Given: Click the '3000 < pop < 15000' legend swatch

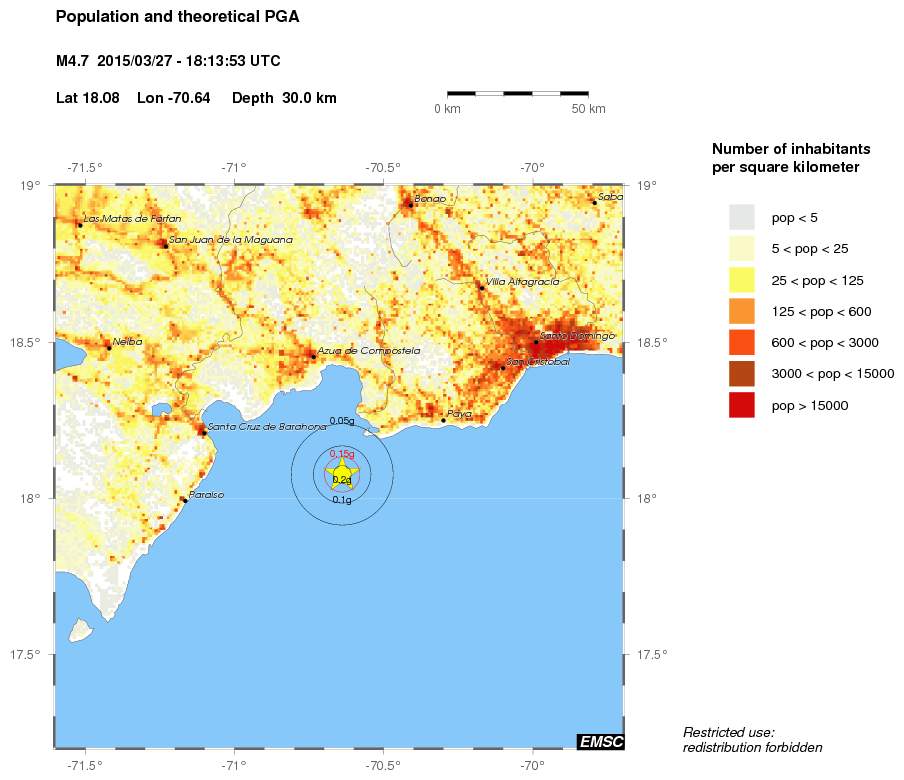Looking at the screenshot, I should (x=741, y=374).
